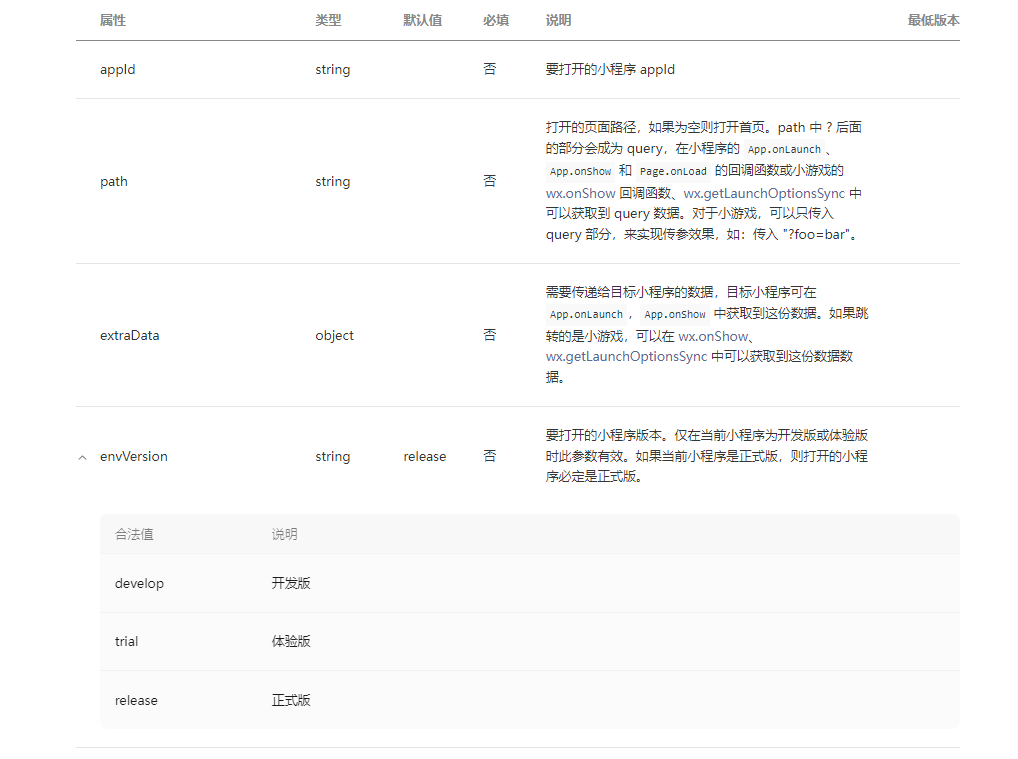Image resolution: width=1018 pixels, height=759 pixels.
Task: Click the 开发版 description
Action: (x=291, y=583)
